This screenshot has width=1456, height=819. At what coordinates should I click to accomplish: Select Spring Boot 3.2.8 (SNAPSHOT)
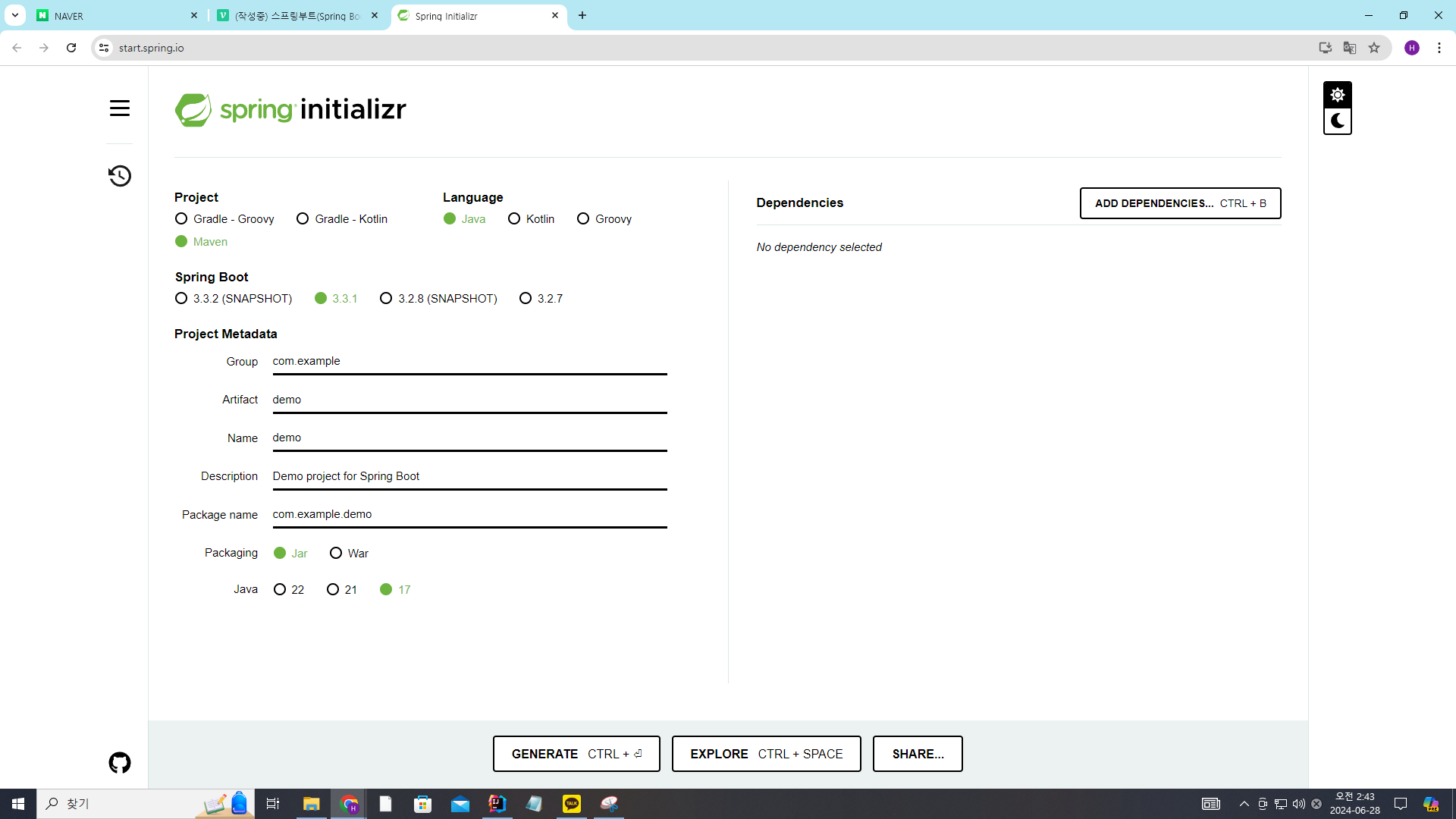pyautogui.click(x=438, y=299)
